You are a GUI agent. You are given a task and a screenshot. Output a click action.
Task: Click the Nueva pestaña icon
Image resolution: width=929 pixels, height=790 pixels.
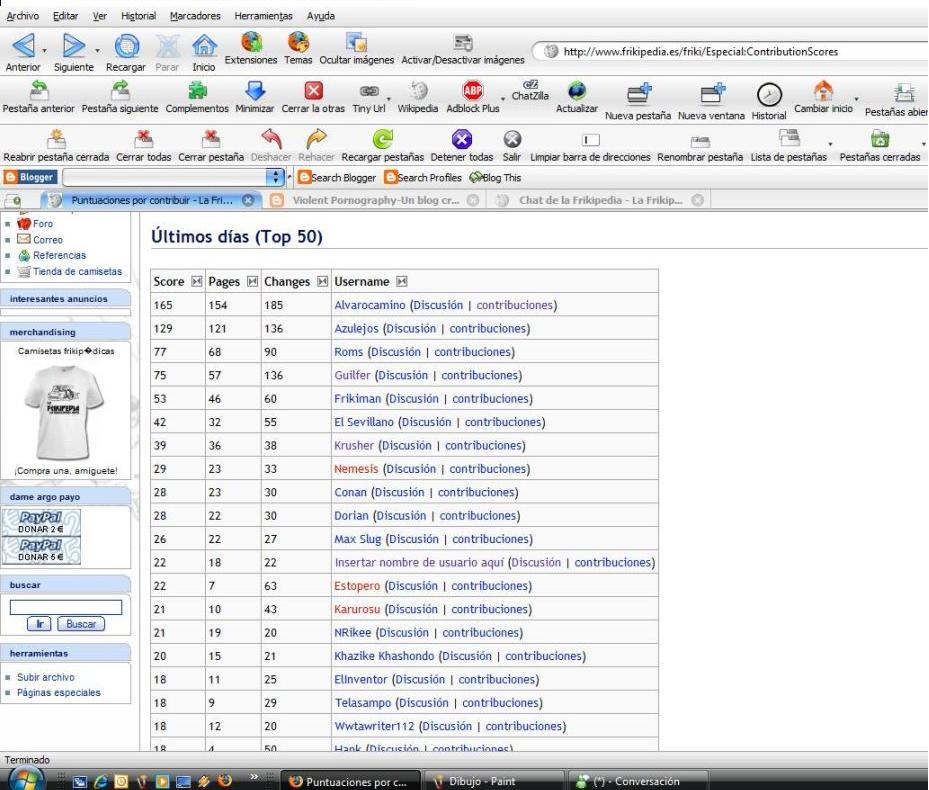639,94
